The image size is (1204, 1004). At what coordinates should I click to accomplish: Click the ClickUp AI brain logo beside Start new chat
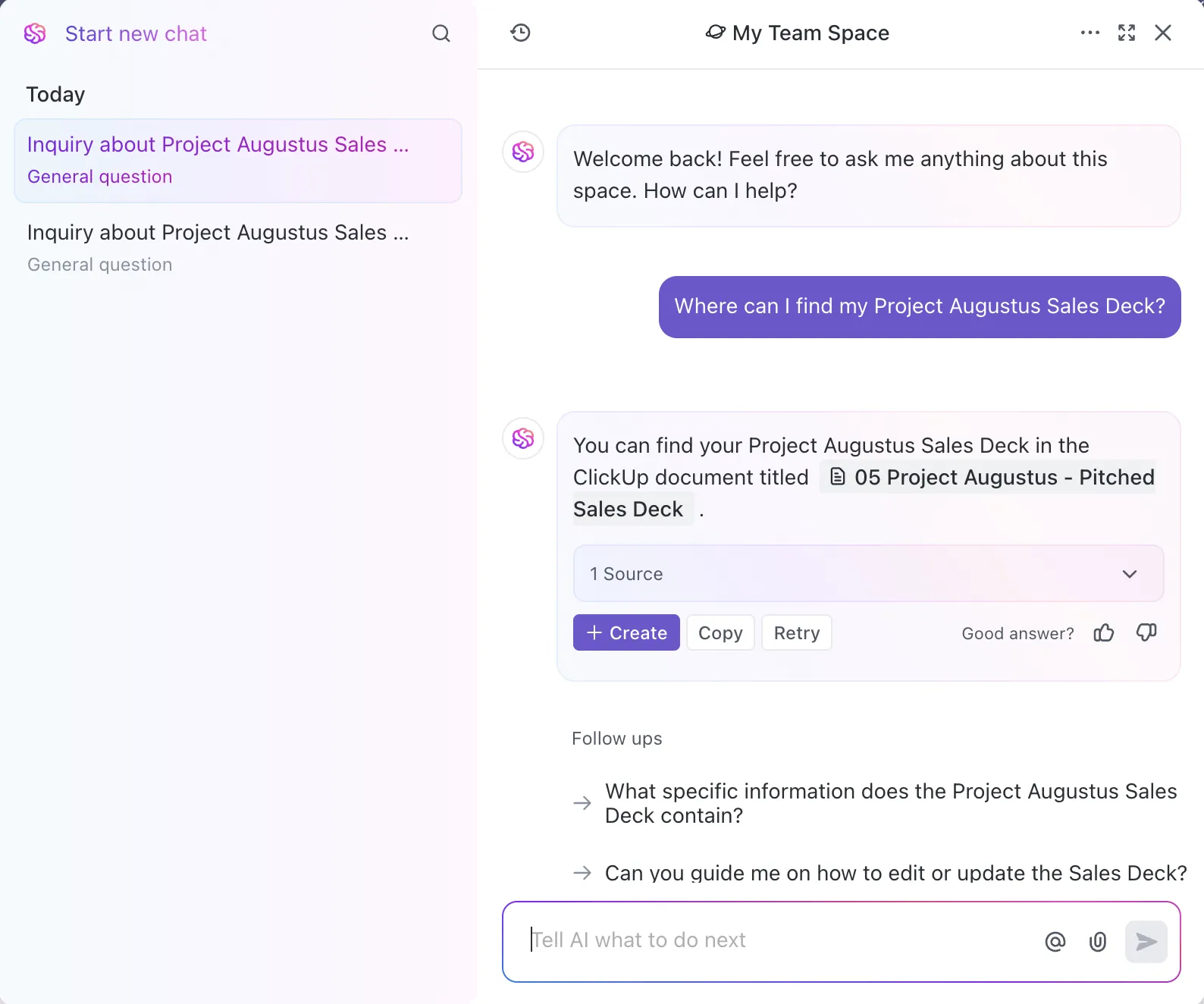pos(35,33)
